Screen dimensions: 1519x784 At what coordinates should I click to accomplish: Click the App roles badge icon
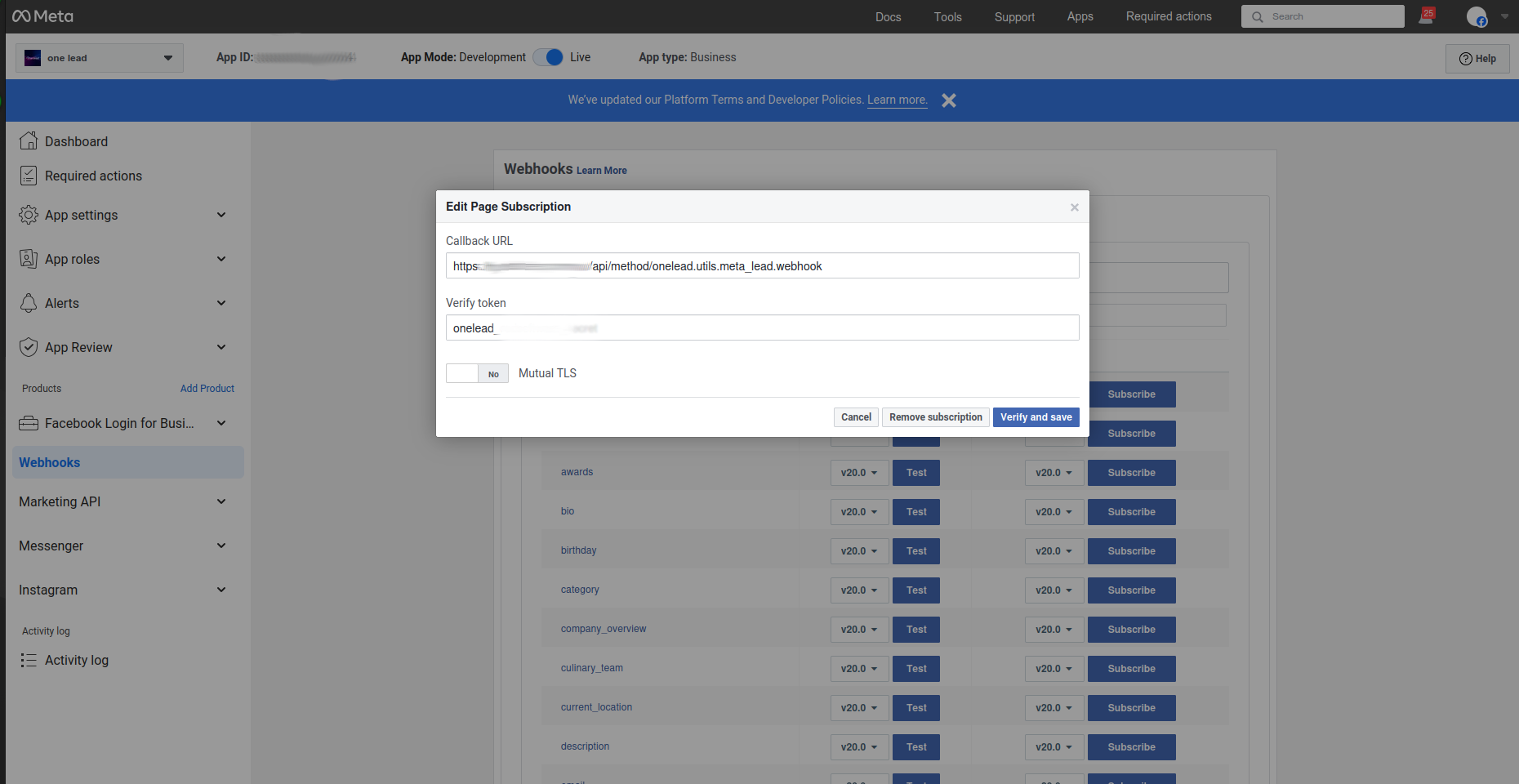tap(29, 259)
